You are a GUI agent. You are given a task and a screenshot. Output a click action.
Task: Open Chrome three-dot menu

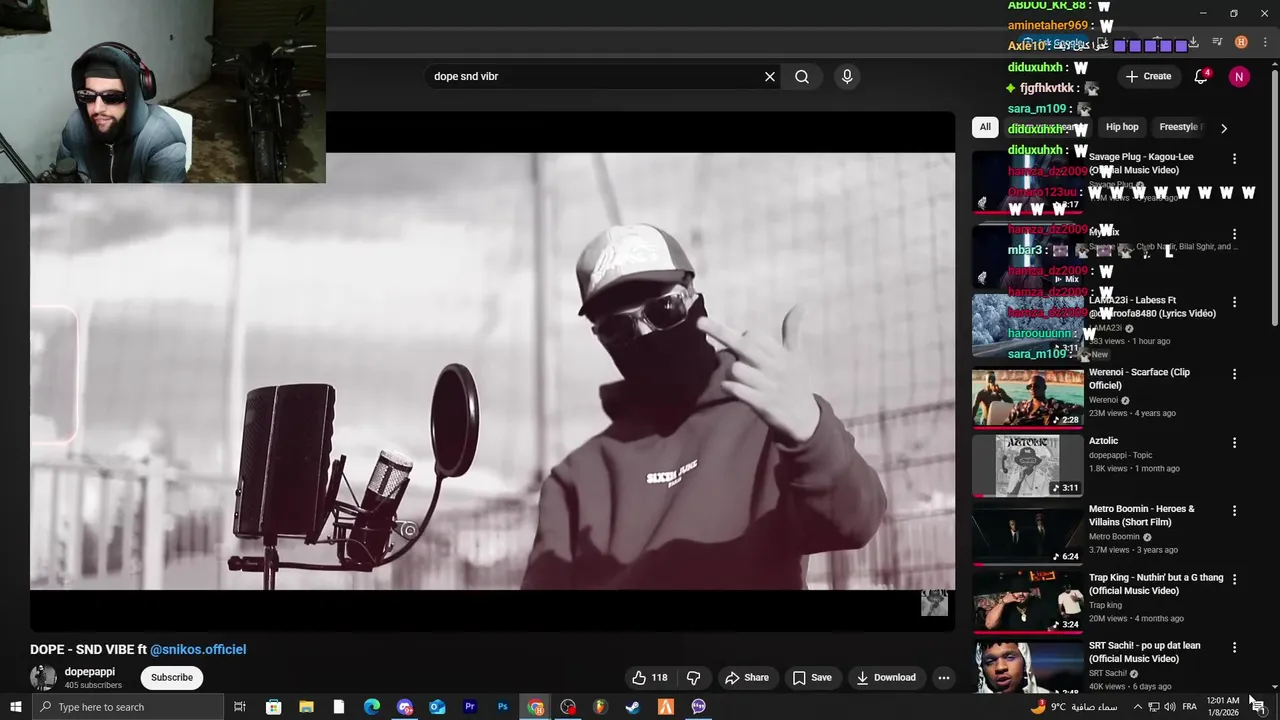click(x=1265, y=42)
